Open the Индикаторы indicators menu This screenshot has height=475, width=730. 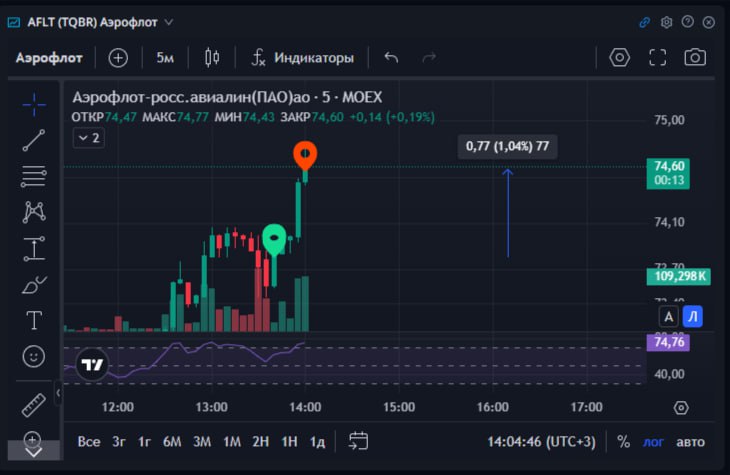click(x=303, y=58)
